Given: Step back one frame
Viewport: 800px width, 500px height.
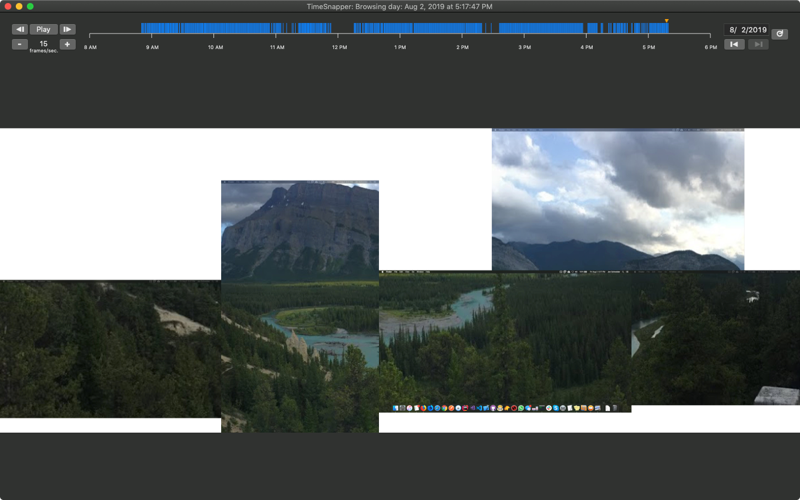Looking at the screenshot, I should click(19, 29).
